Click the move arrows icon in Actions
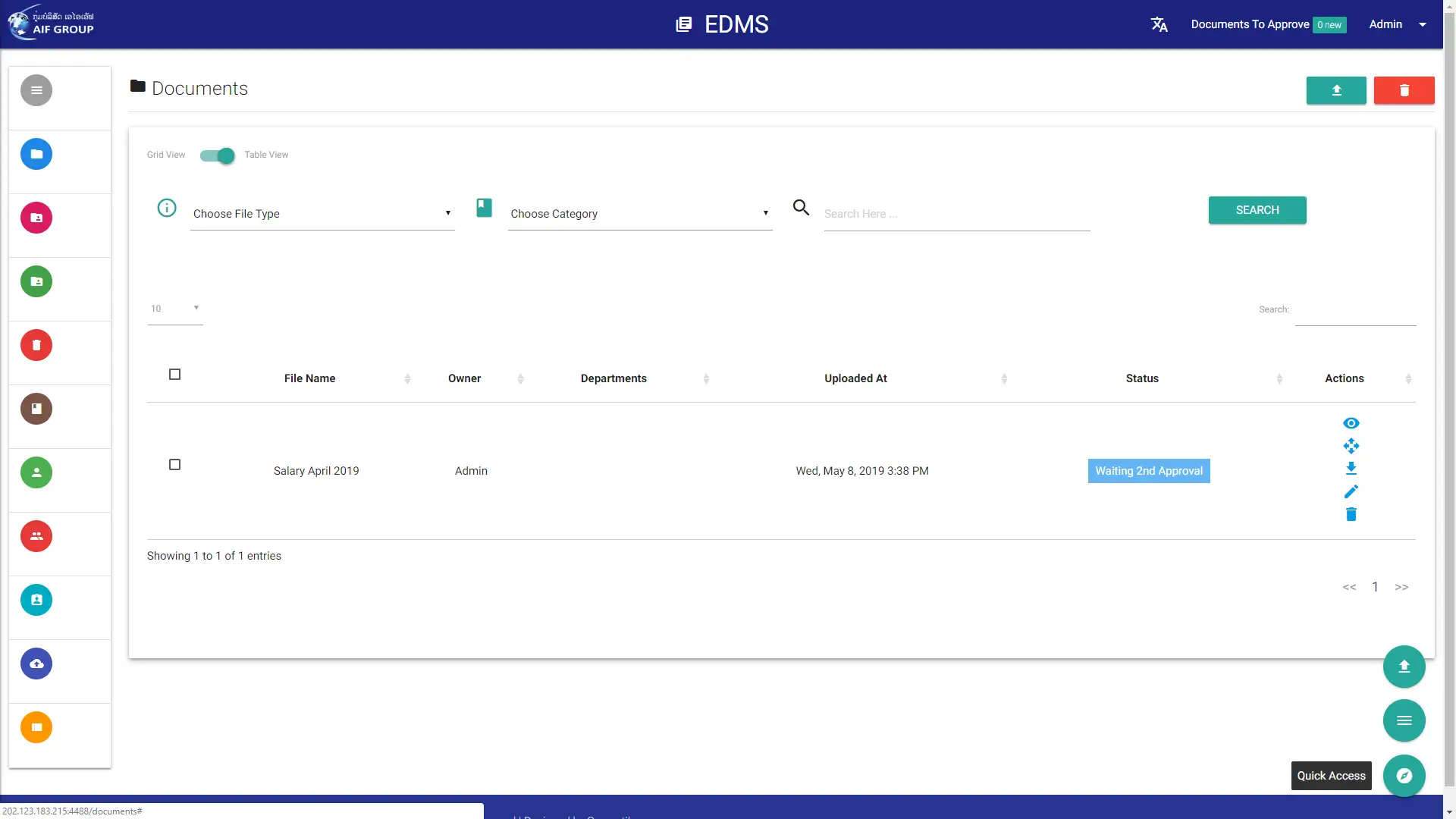This screenshot has height=819, width=1456. (1351, 446)
